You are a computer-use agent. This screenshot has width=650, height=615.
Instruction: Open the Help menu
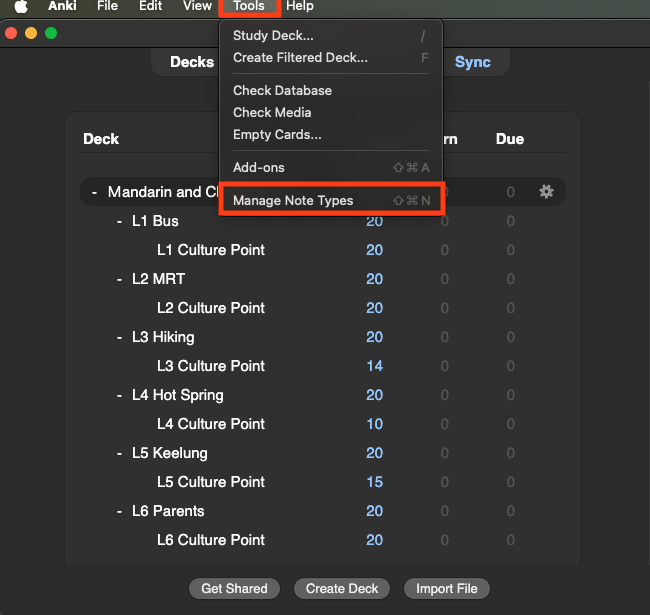[x=300, y=6]
